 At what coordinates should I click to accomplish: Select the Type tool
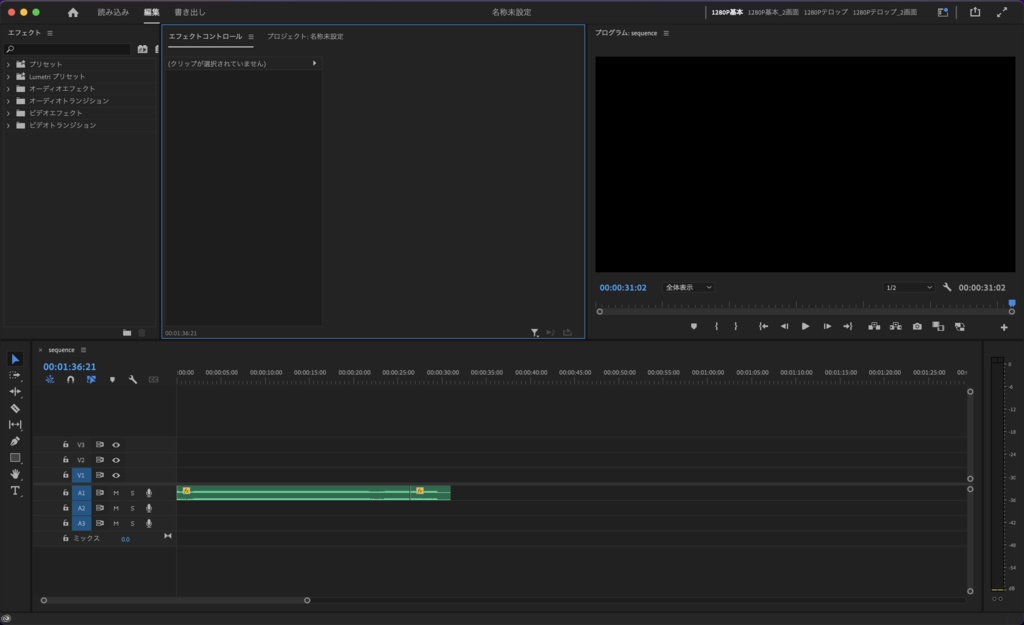[x=15, y=490]
